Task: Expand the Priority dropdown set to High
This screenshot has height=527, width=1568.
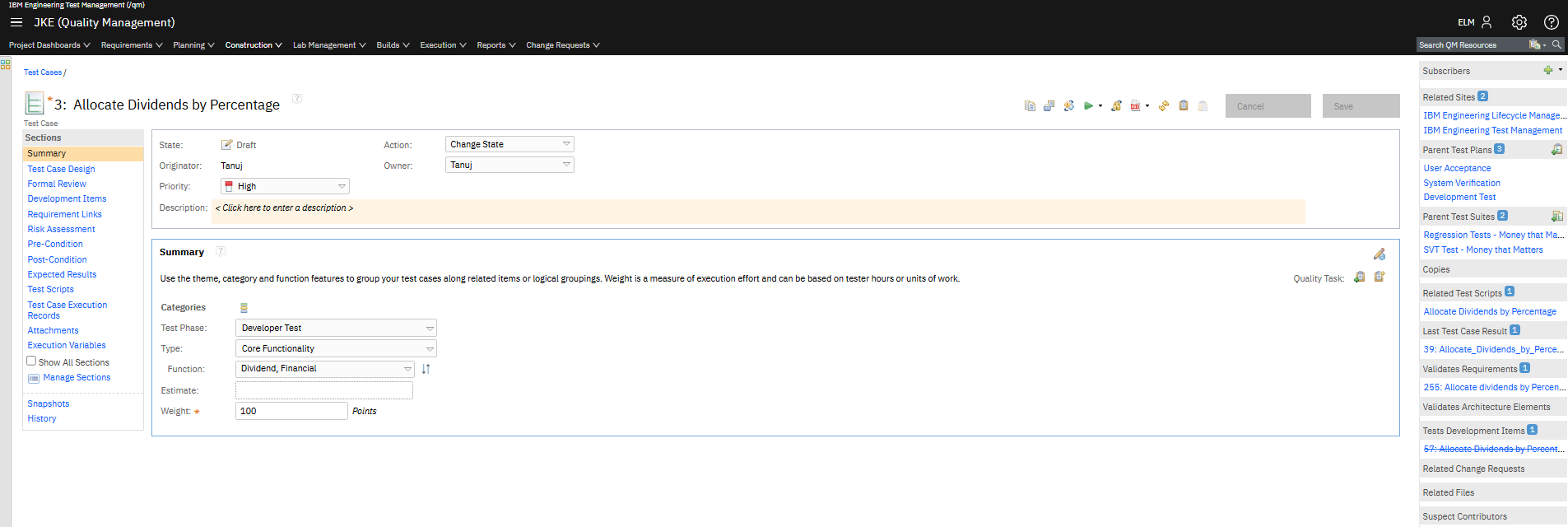Action: pyautogui.click(x=285, y=187)
